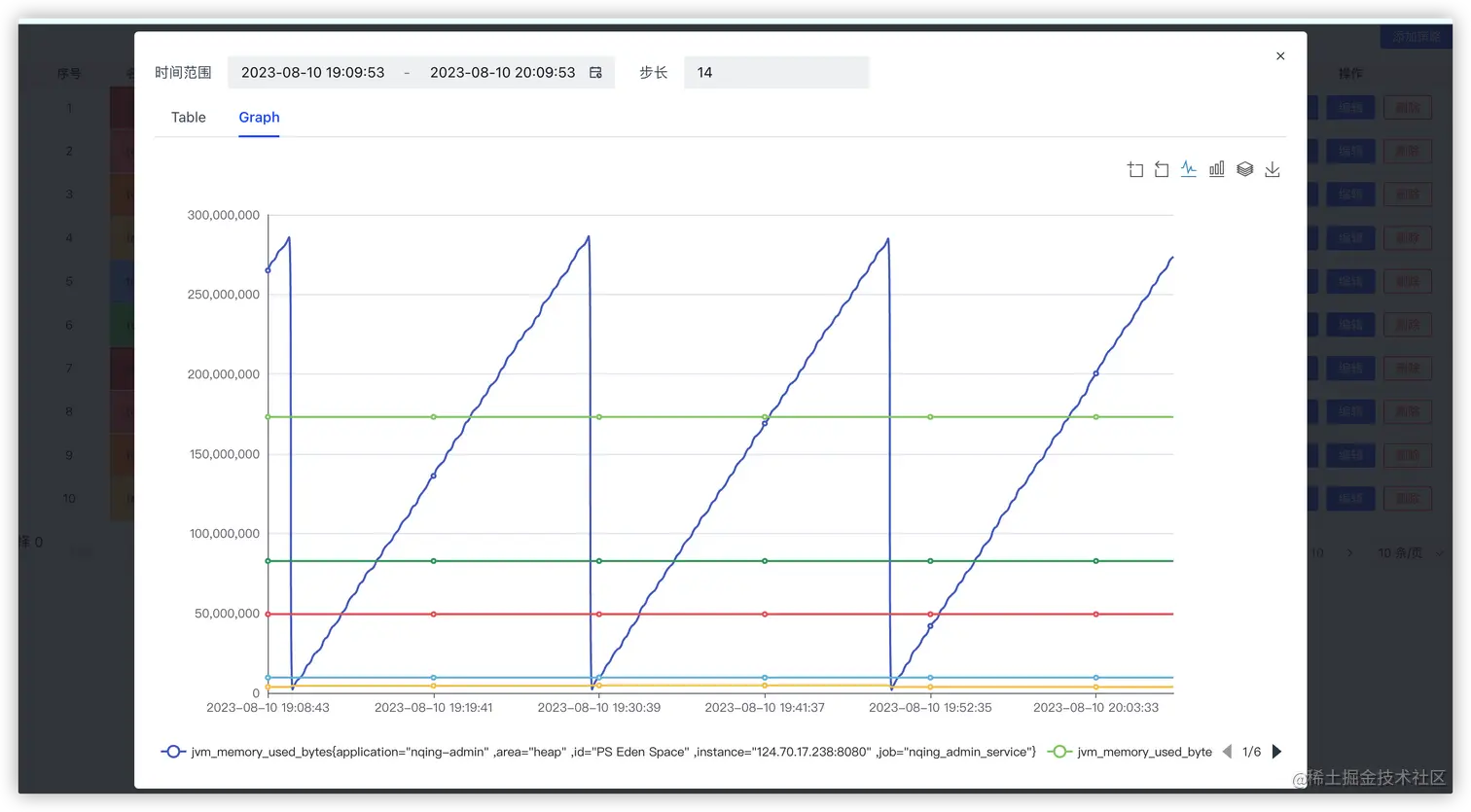Click the zoom reset icon
Screen dimensions: 1471x812
coord(1161,169)
